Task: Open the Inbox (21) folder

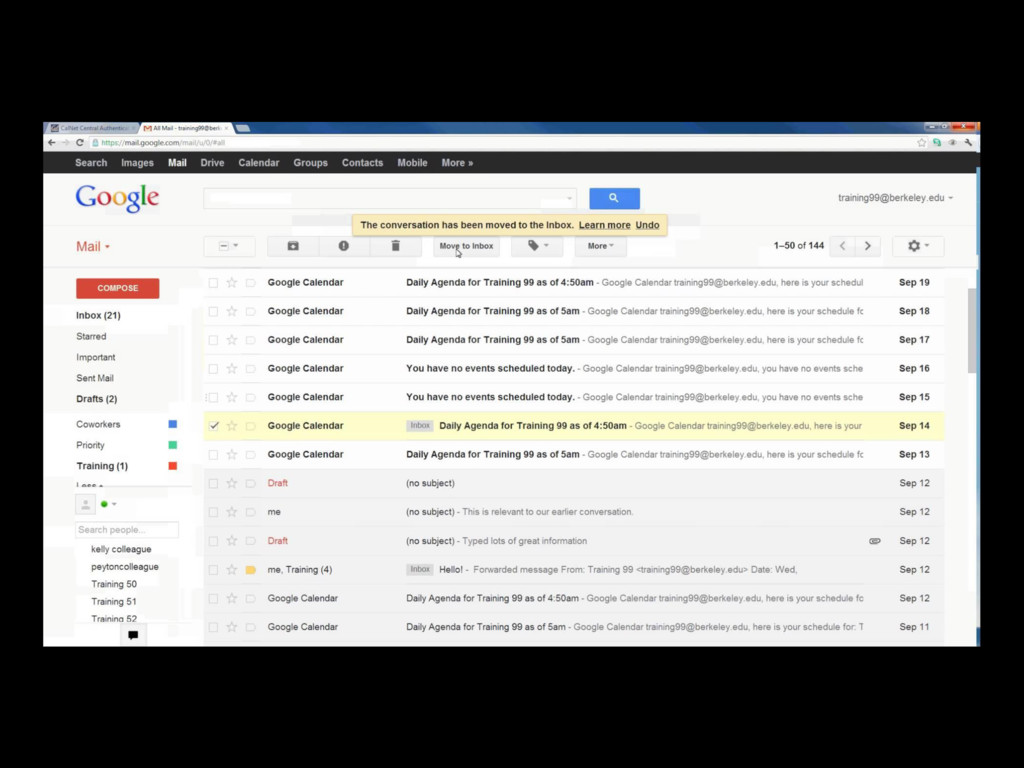Action: pyautogui.click(x=99, y=315)
